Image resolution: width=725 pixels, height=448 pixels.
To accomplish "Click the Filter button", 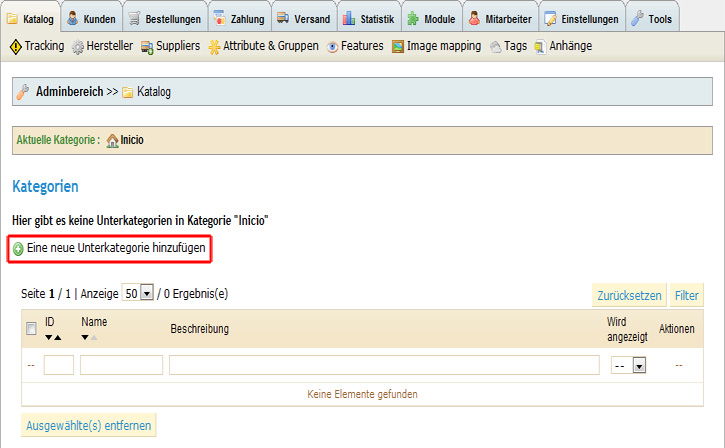I will tap(687, 295).
